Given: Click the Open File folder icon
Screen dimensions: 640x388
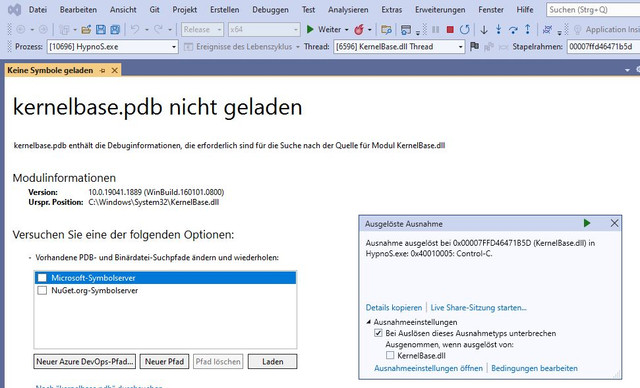Looking at the screenshot, I should click(86, 29).
